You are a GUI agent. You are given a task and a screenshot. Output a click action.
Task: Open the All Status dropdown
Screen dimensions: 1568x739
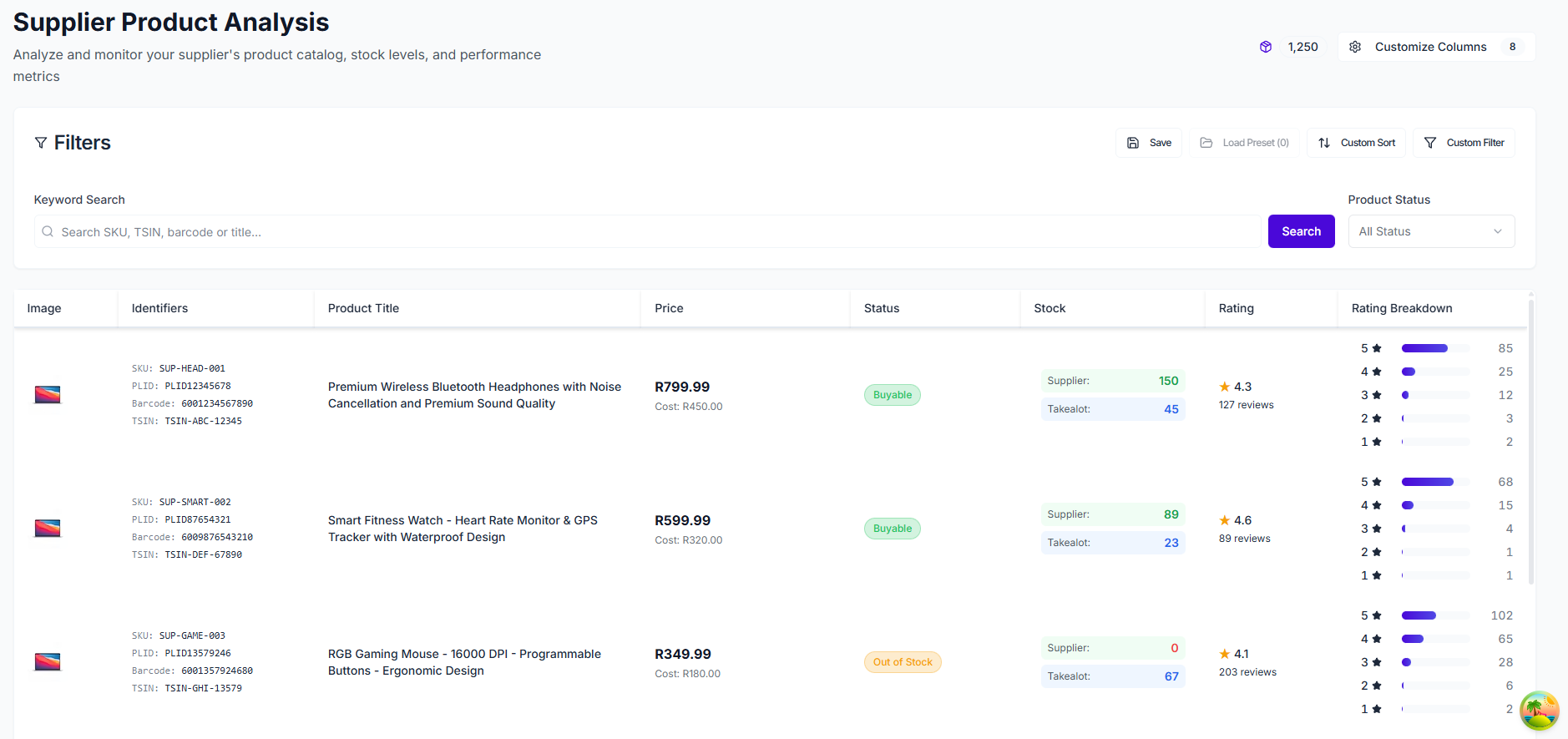point(1431,231)
